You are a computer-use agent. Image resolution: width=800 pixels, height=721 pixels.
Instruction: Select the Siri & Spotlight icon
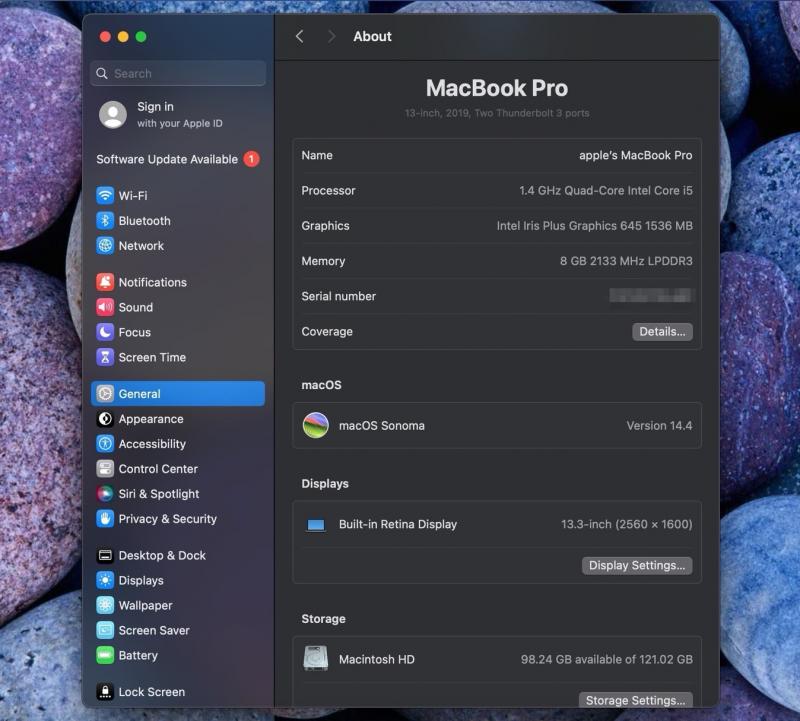pos(105,493)
